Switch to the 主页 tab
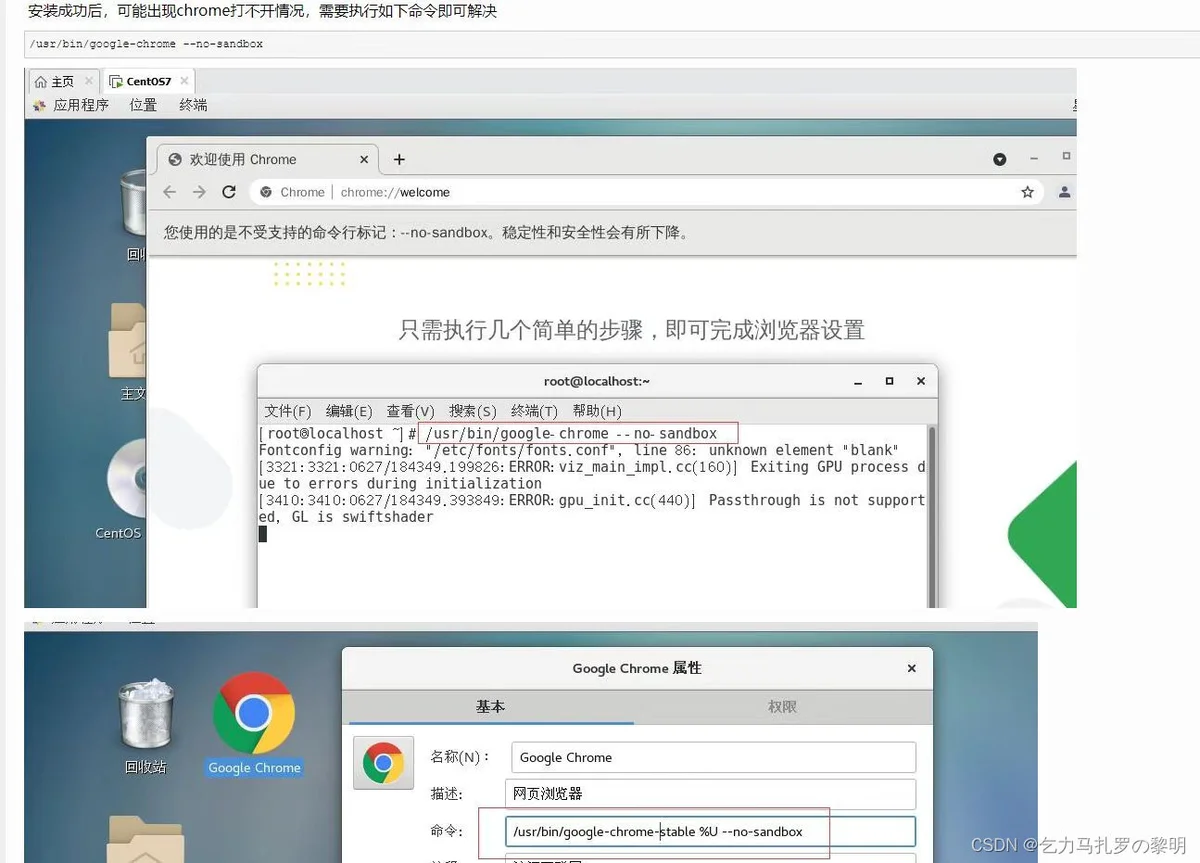Image resolution: width=1200 pixels, height=863 pixels. [x=62, y=81]
